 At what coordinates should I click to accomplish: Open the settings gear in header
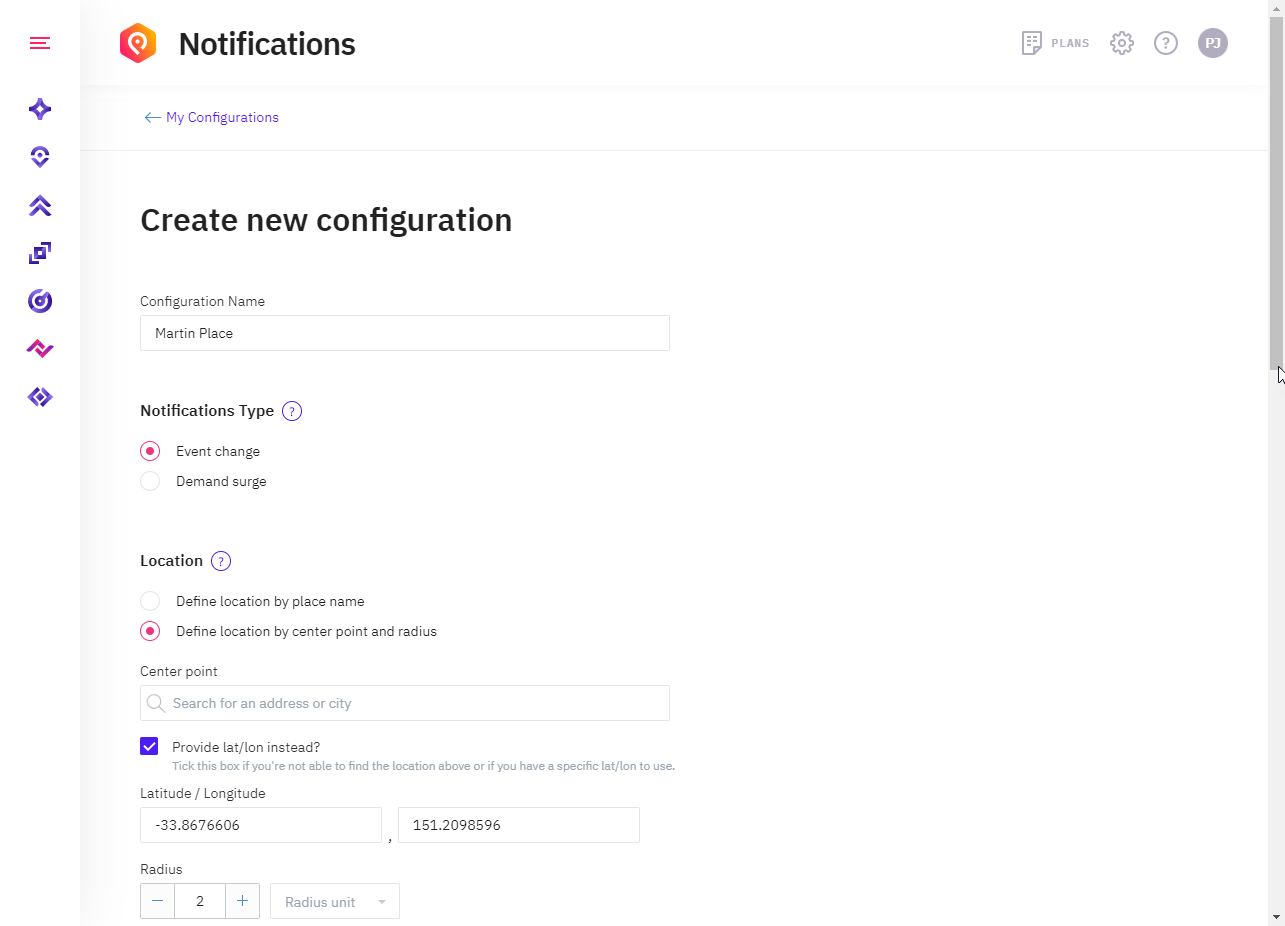(x=1122, y=43)
